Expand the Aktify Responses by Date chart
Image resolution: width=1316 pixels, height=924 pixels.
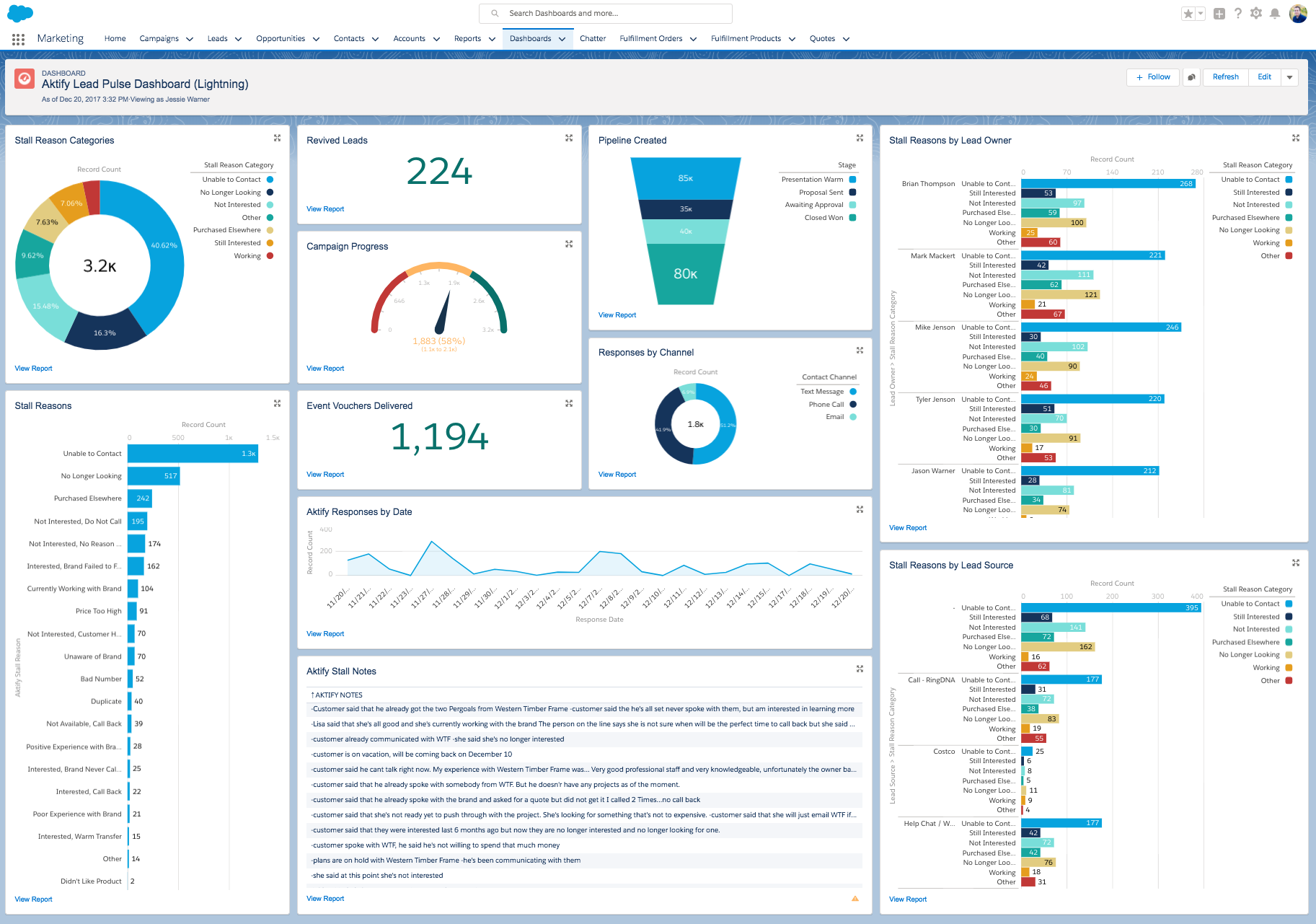[x=860, y=509]
